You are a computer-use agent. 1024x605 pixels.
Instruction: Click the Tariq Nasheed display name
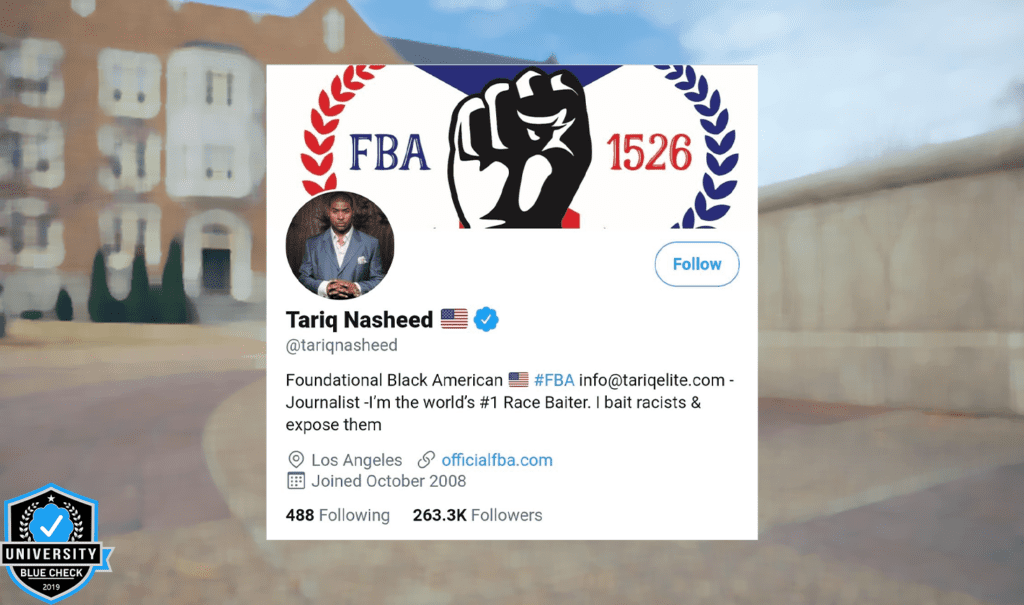click(359, 319)
